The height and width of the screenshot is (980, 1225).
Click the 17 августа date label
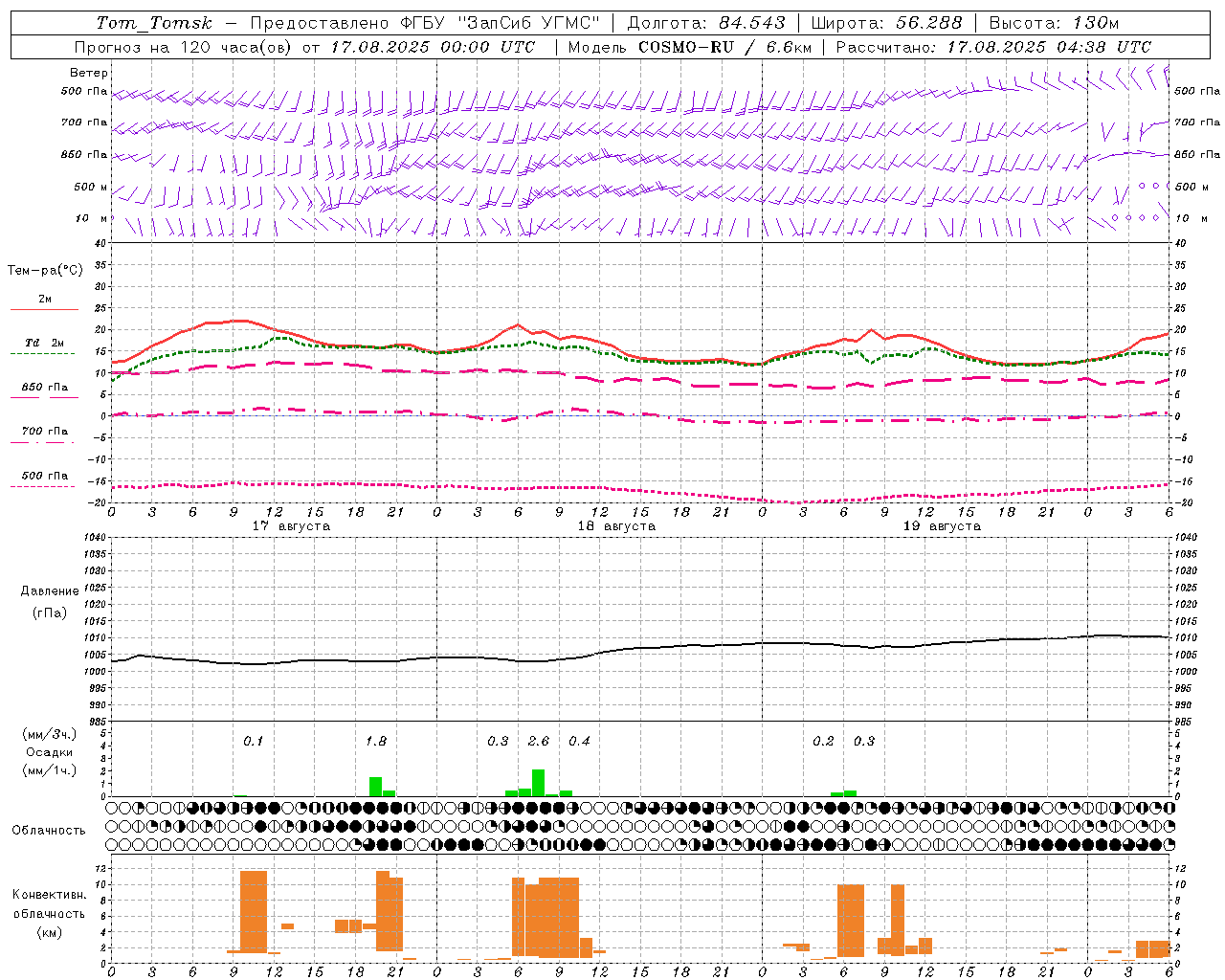tap(291, 526)
